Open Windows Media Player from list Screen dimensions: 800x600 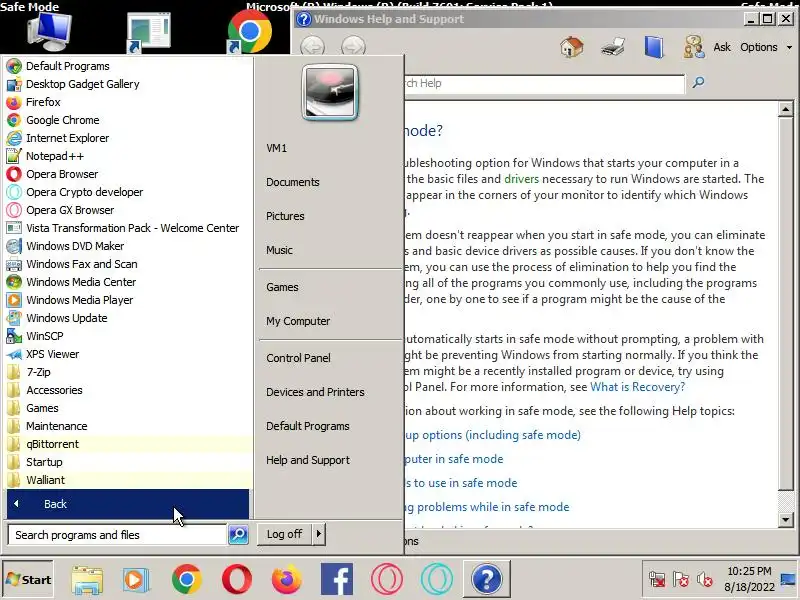79,300
